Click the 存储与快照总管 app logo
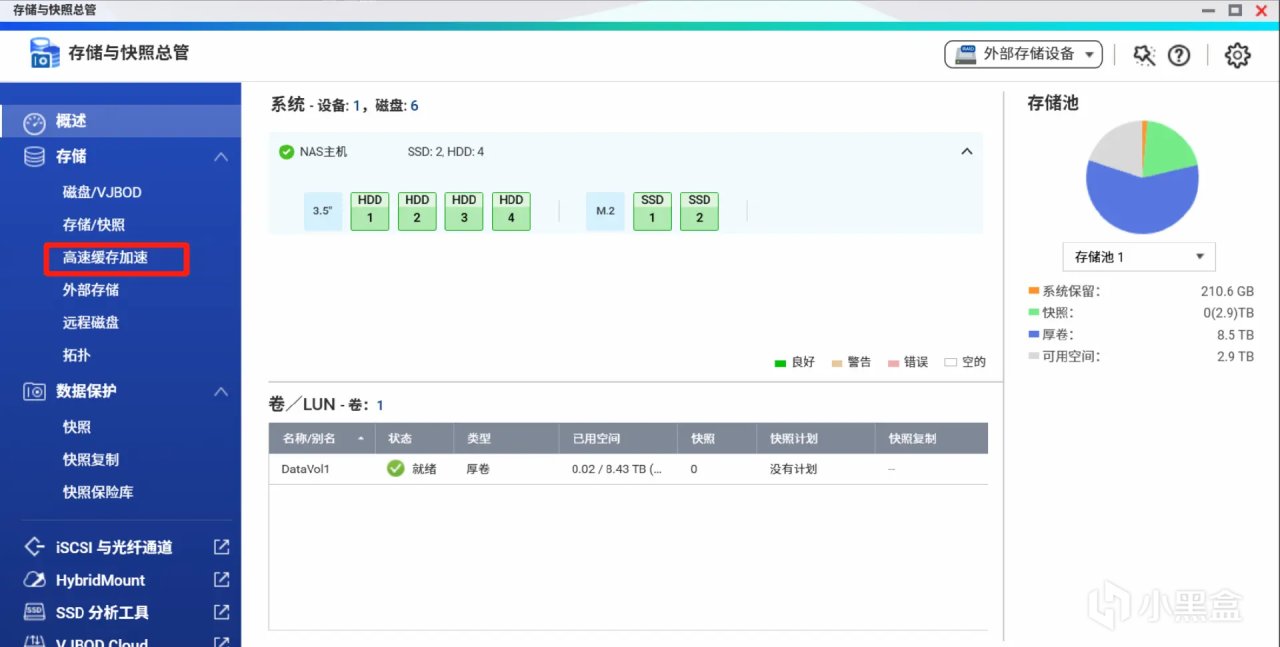 [45, 53]
